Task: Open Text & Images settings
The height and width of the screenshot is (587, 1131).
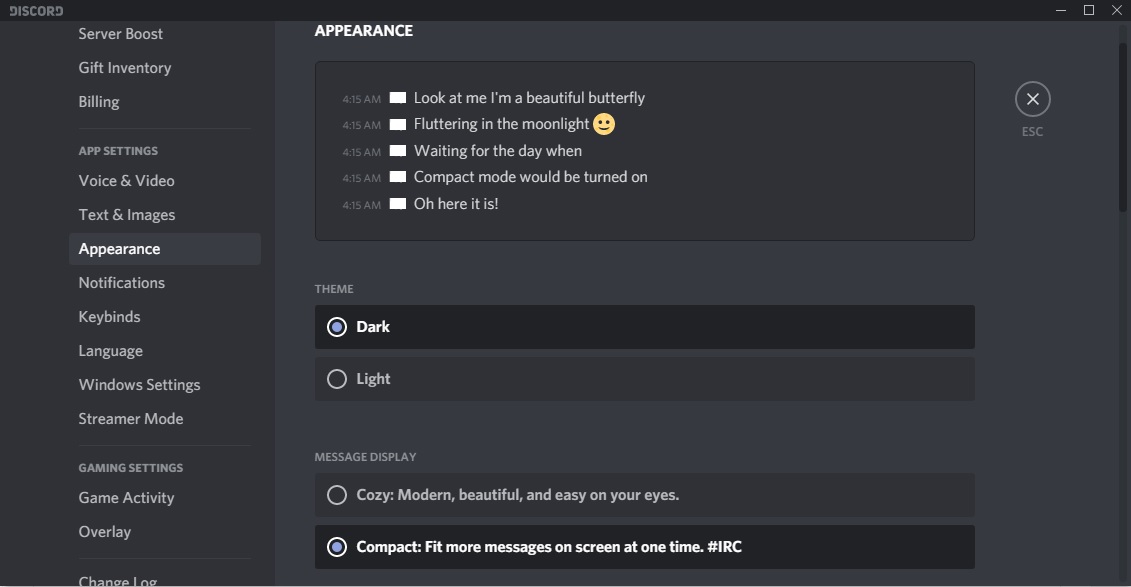Action: 127,215
